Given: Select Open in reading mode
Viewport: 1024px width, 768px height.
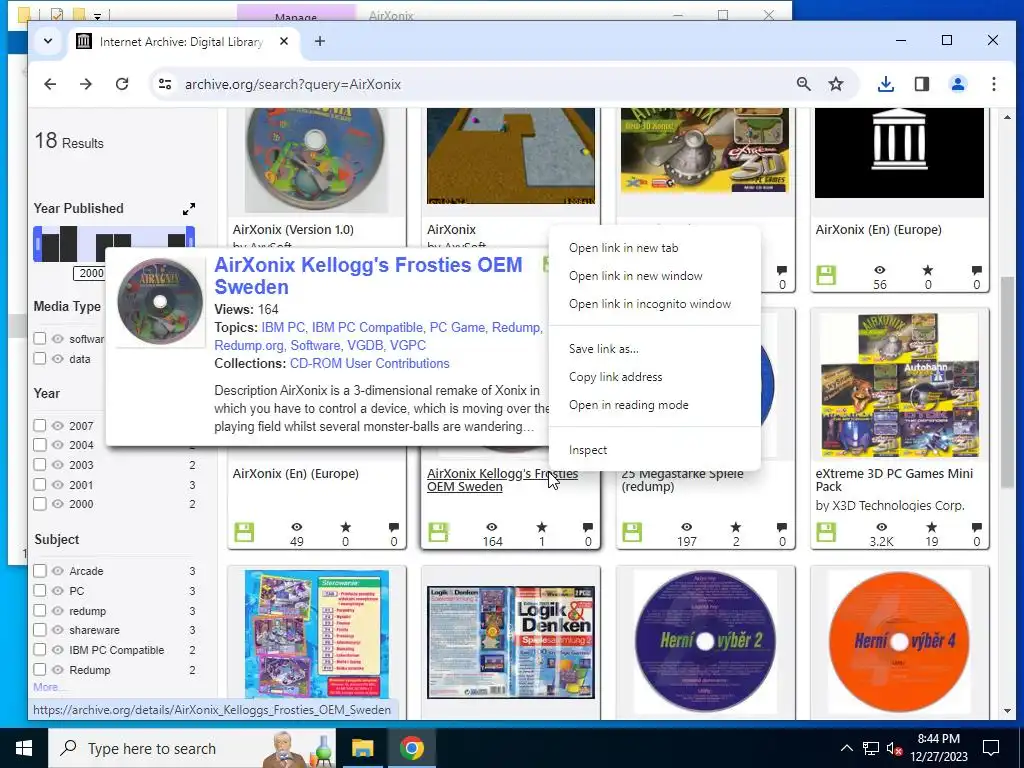Looking at the screenshot, I should point(654,406).
